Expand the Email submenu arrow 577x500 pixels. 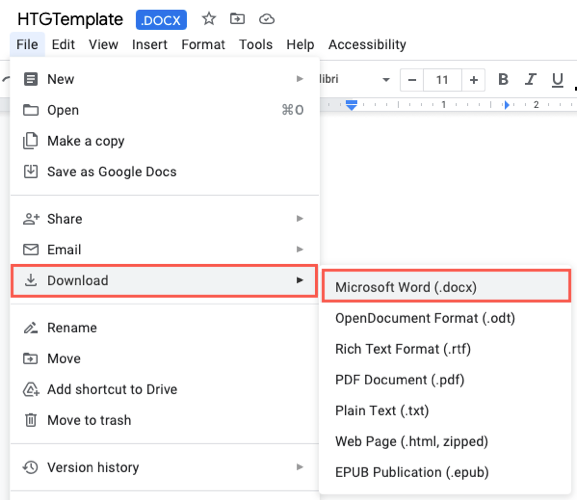coord(300,249)
